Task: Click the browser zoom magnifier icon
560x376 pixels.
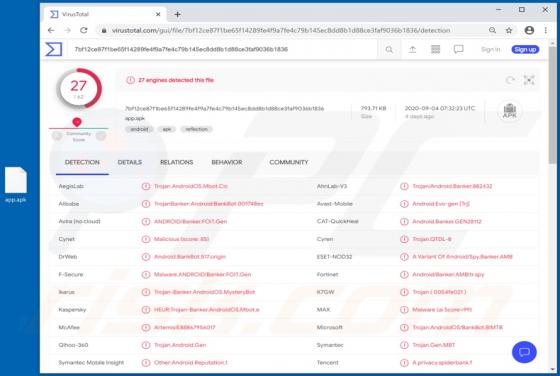Action: (492, 30)
